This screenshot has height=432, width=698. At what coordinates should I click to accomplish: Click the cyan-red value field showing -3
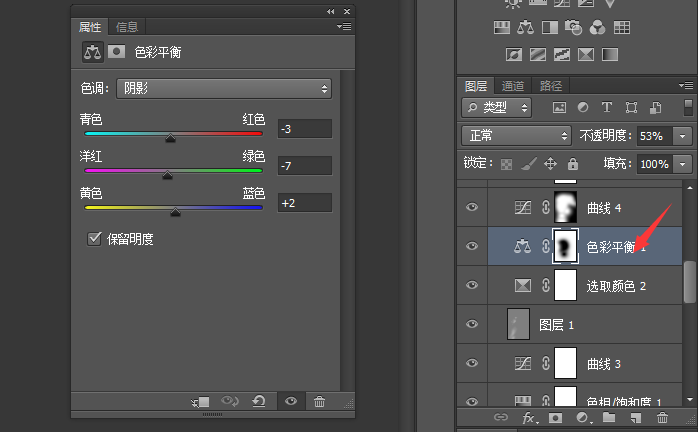[x=305, y=129]
